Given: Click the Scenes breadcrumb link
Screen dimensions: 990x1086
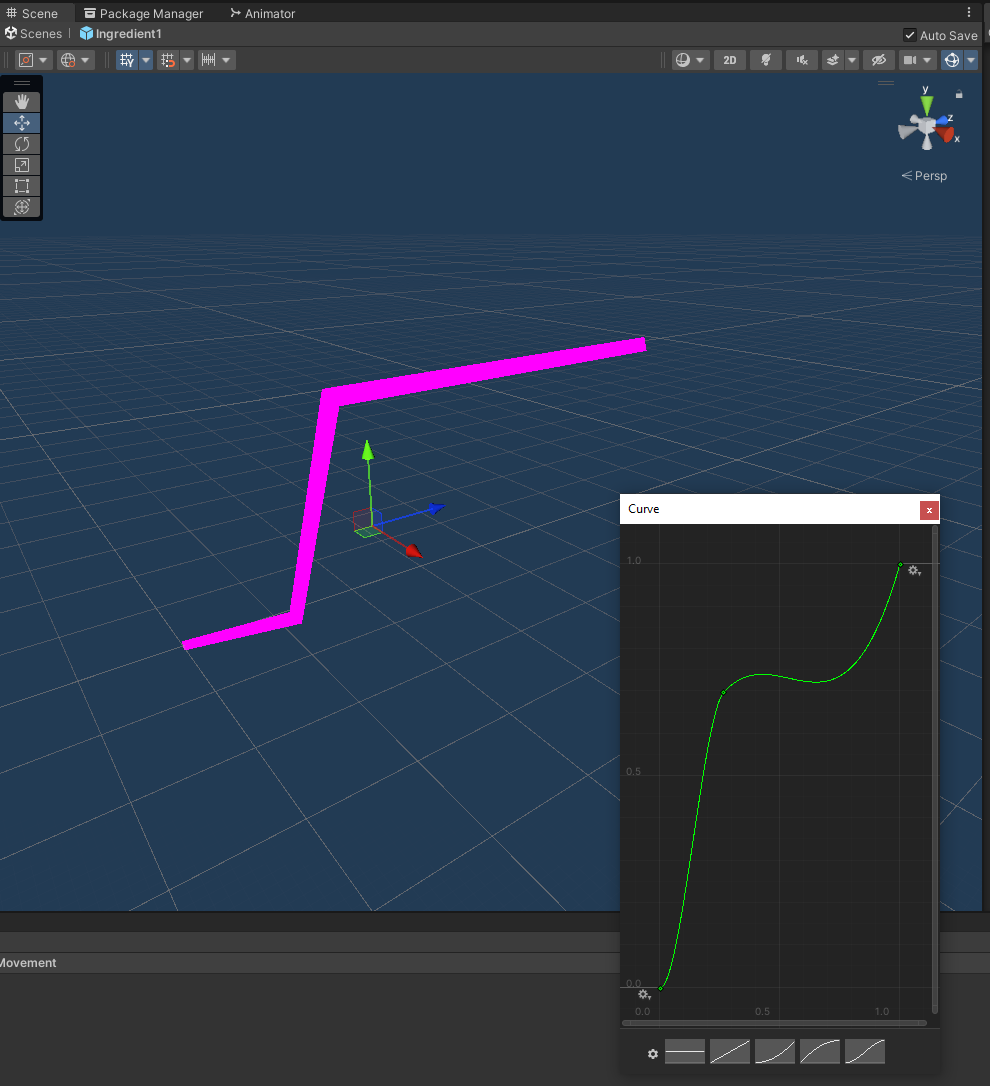Looking at the screenshot, I should click(40, 34).
